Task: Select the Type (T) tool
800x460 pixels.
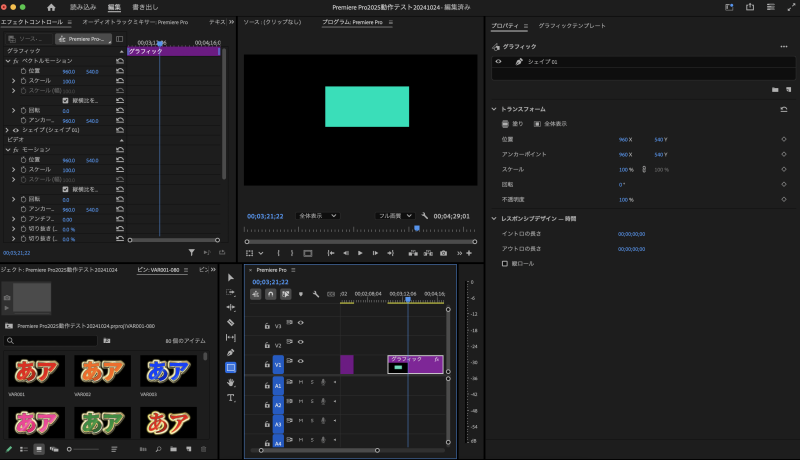Action: coord(231,398)
